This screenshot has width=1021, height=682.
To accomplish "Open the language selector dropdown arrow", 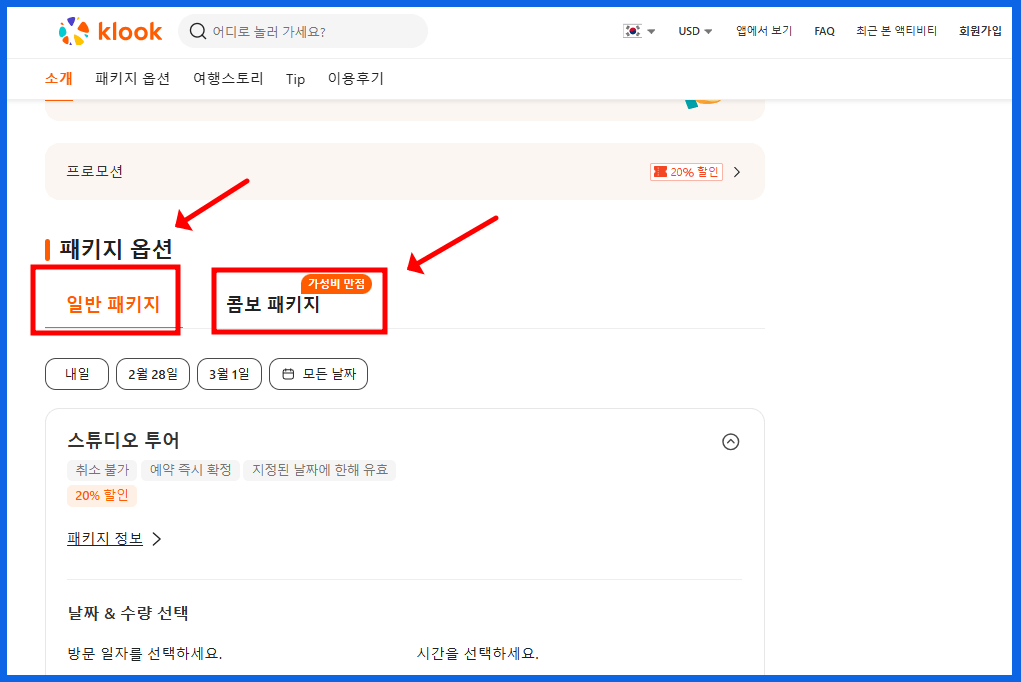I will click(649, 31).
